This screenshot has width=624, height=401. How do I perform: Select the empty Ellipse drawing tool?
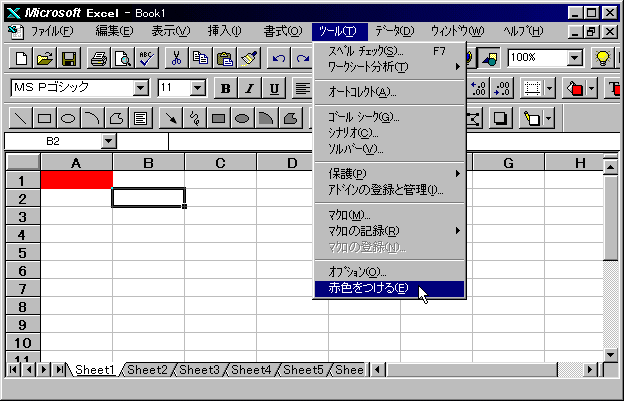point(68,118)
